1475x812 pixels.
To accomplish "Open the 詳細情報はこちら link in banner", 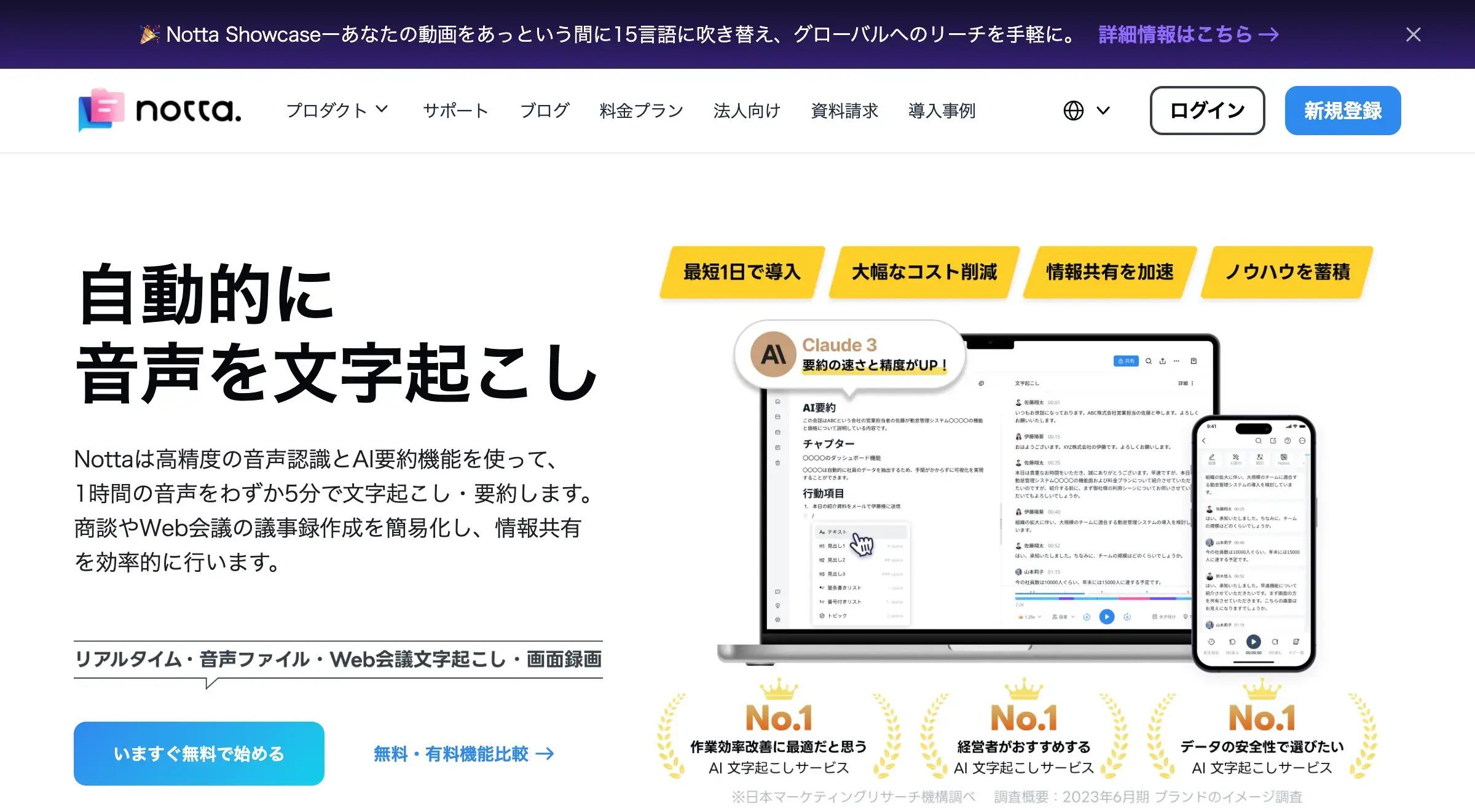I will point(1189,34).
